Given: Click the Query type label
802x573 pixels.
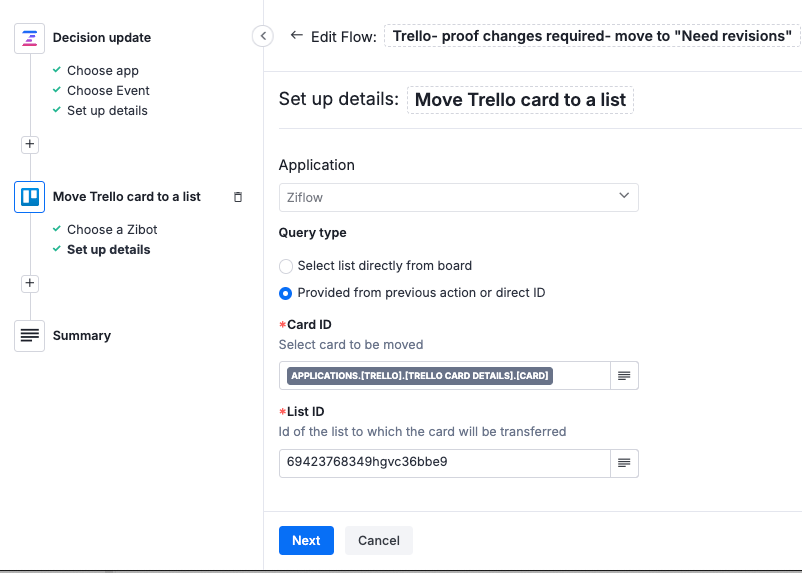Looking at the screenshot, I should 313,233.
